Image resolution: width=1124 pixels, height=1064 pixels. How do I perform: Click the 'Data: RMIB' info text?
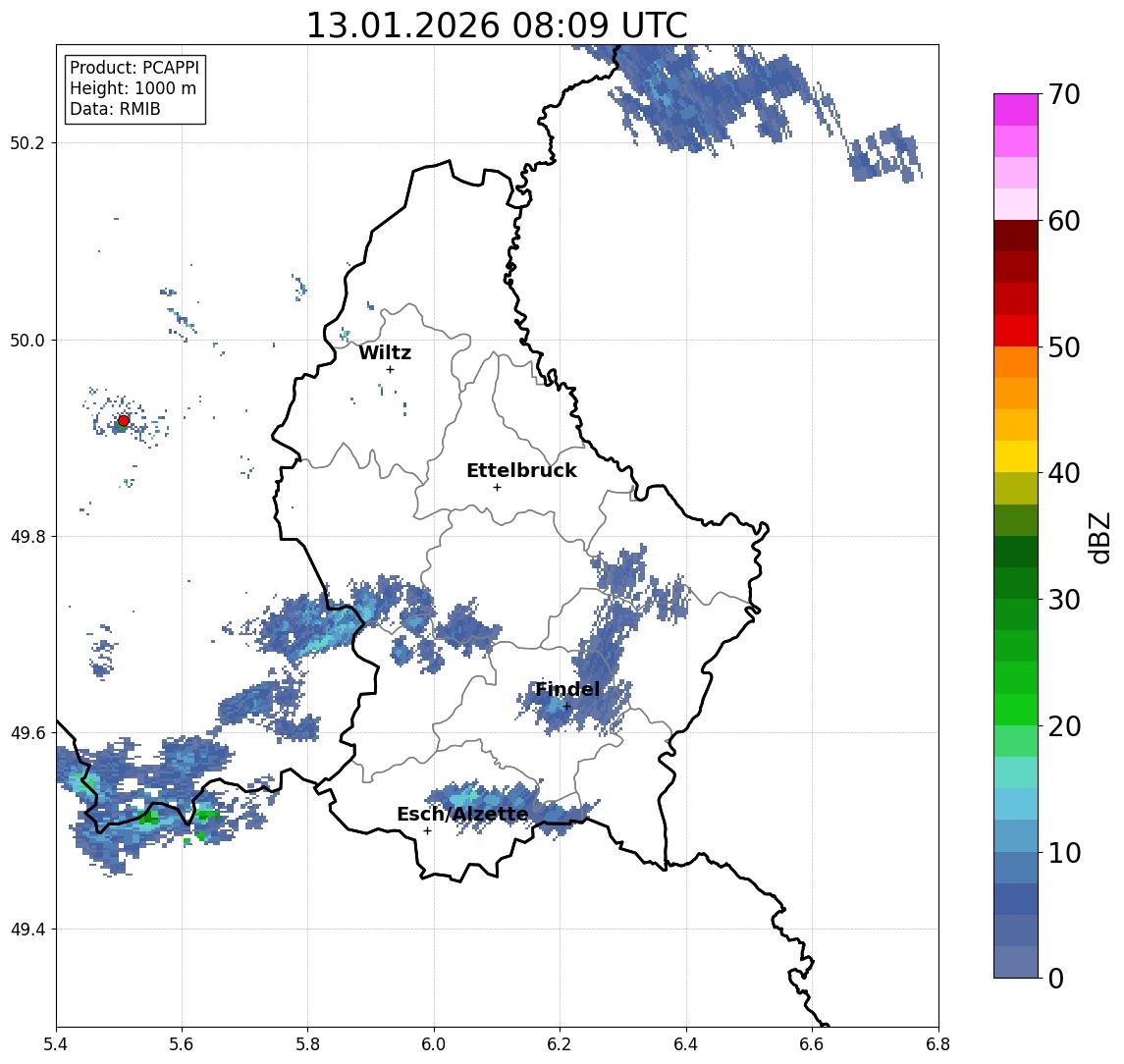[115, 109]
